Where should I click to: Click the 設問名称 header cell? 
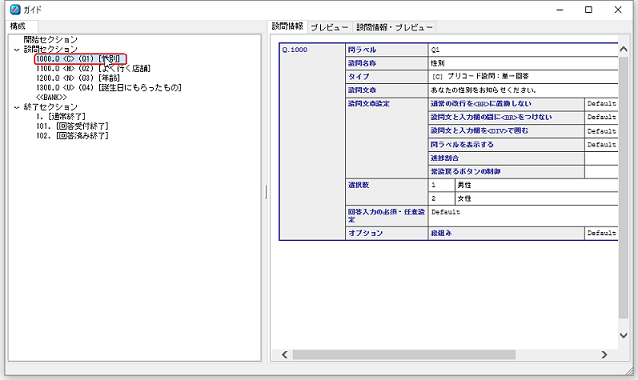click(x=387, y=63)
